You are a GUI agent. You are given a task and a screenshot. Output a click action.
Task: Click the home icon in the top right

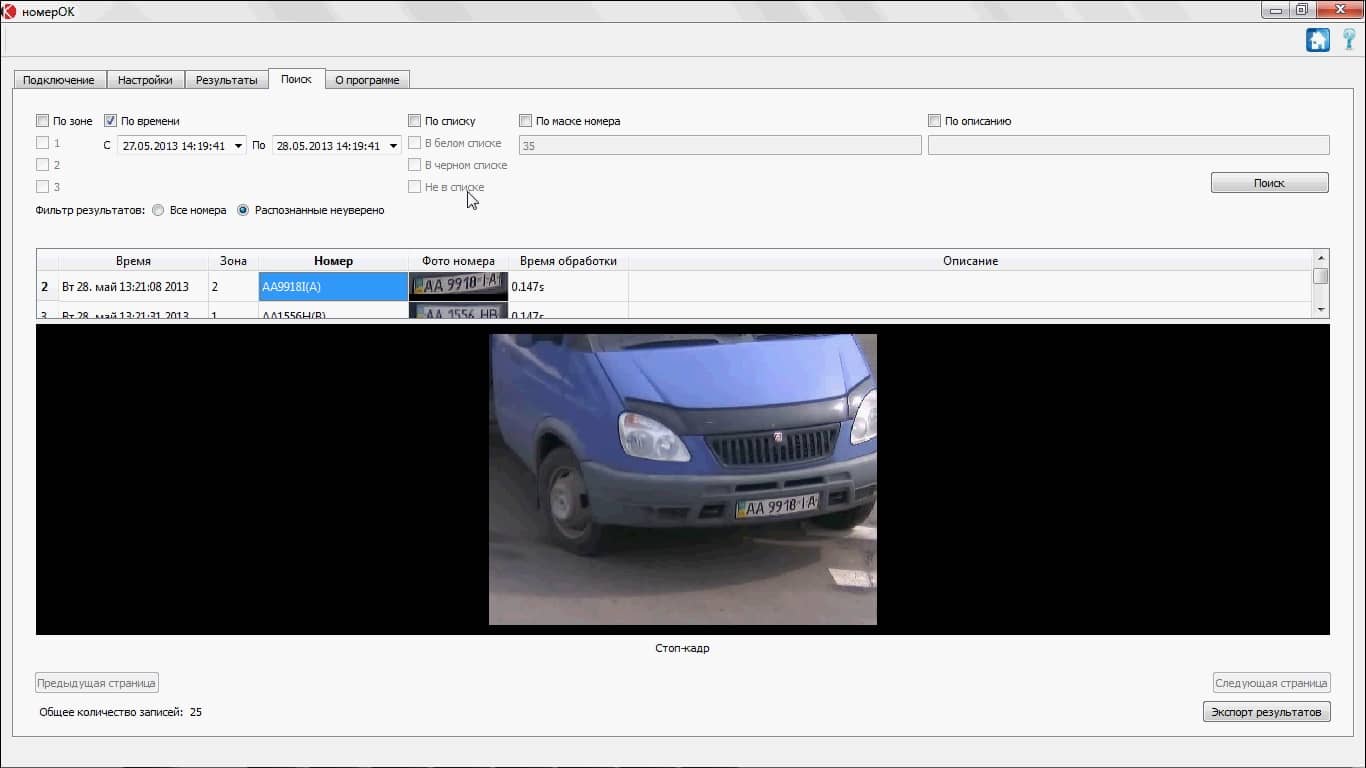tap(1317, 40)
